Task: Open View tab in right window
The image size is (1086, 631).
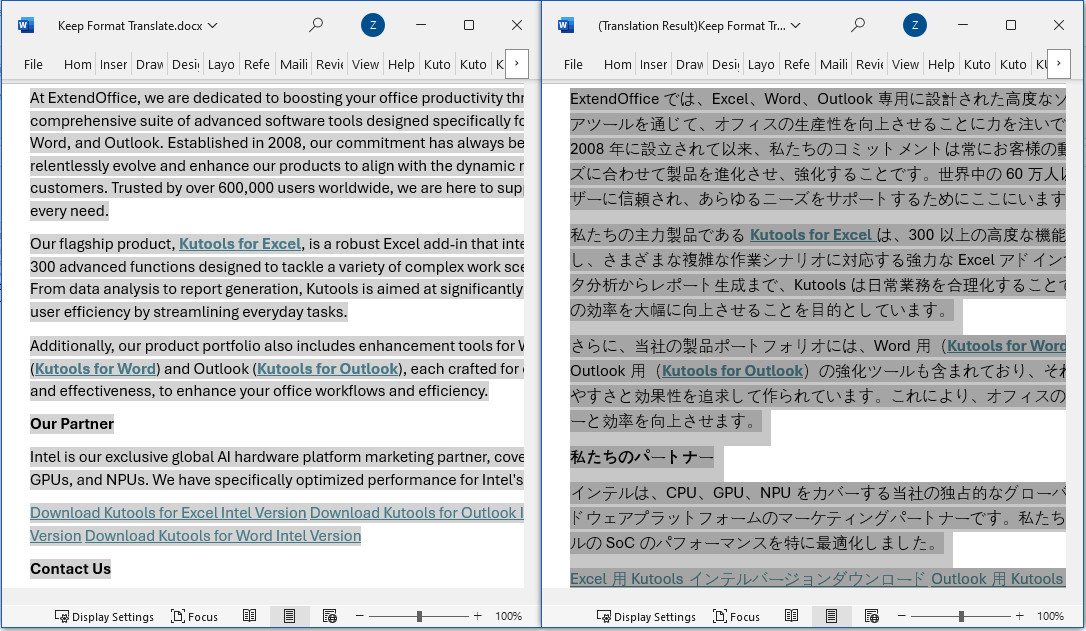Action: click(x=905, y=64)
